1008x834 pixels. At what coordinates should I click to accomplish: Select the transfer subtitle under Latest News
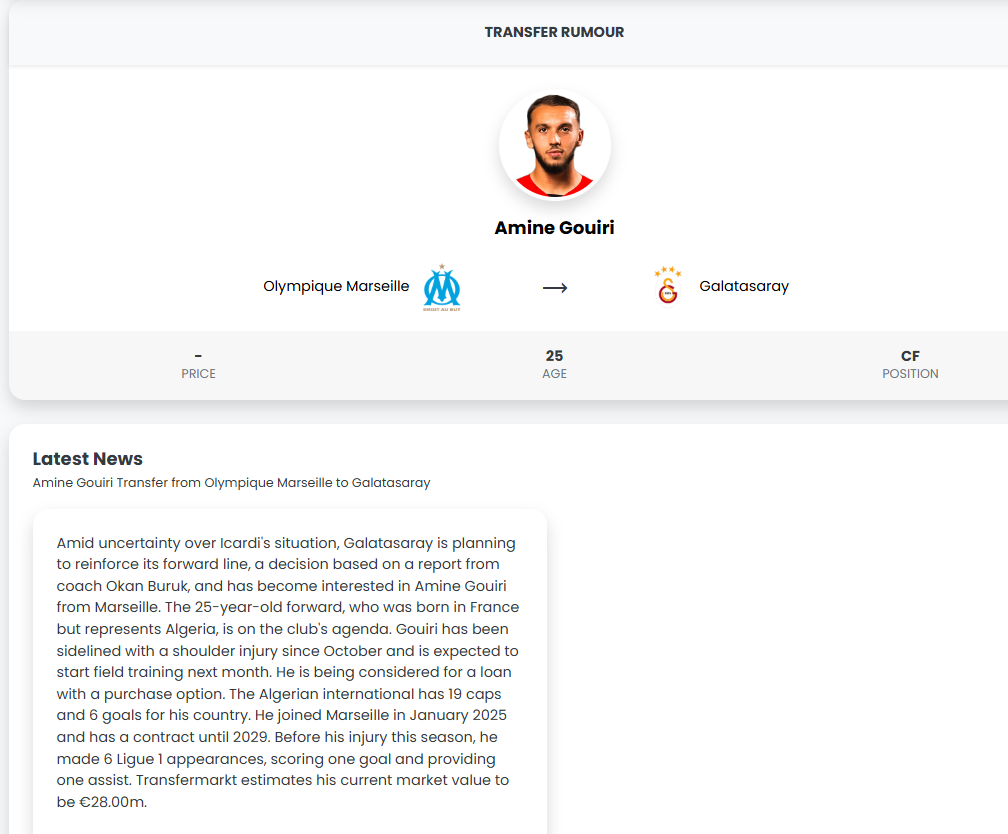(x=230, y=482)
